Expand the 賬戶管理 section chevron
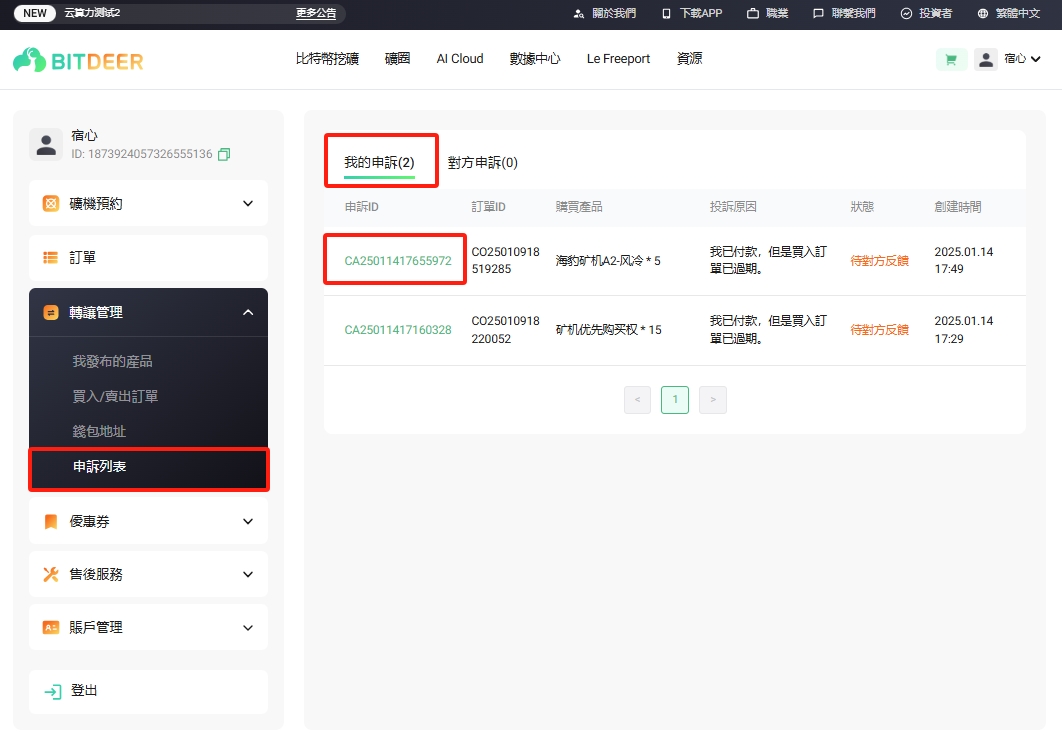The height and width of the screenshot is (741, 1062). tap(248, 627)
